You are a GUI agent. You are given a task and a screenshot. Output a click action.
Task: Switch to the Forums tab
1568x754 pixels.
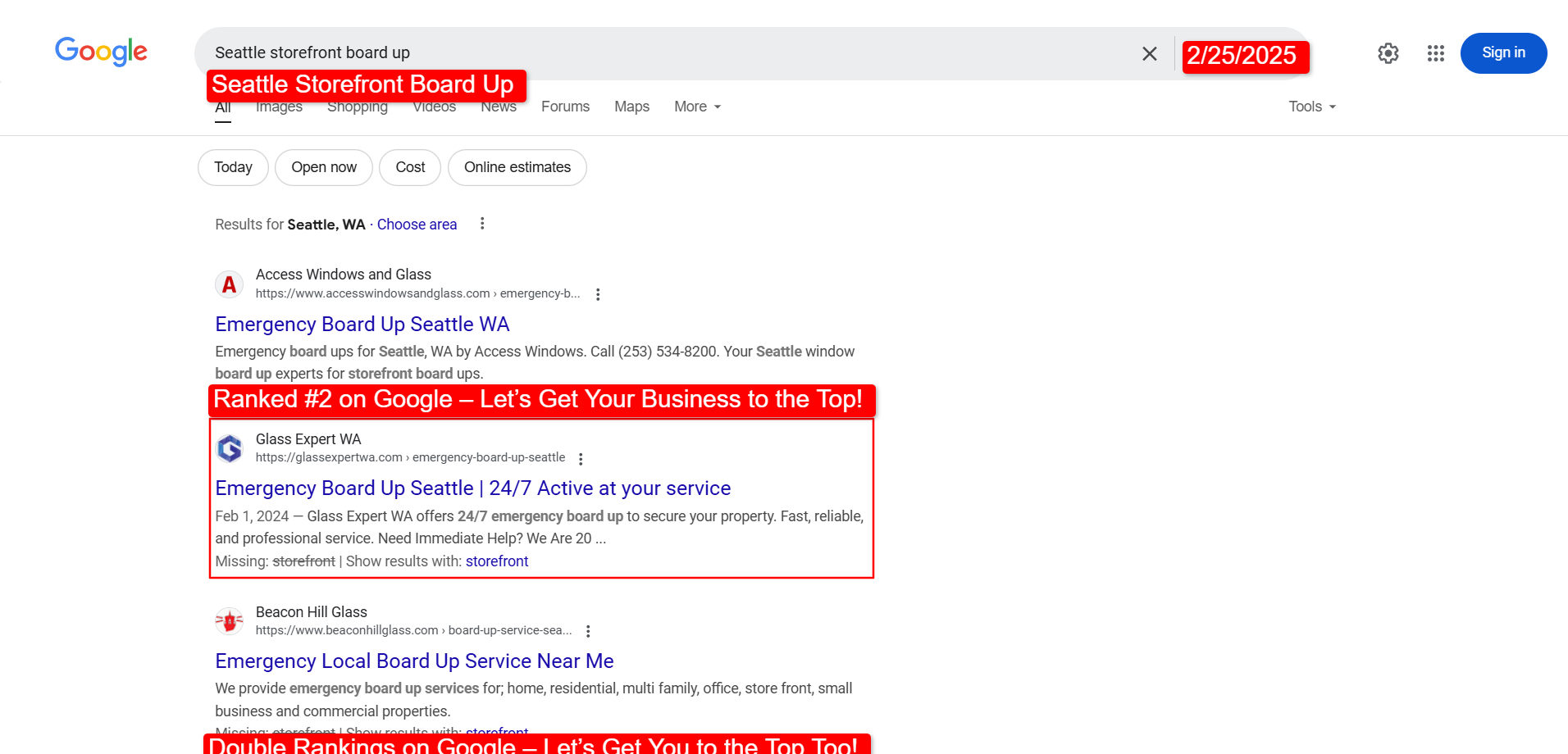[565, 107]
